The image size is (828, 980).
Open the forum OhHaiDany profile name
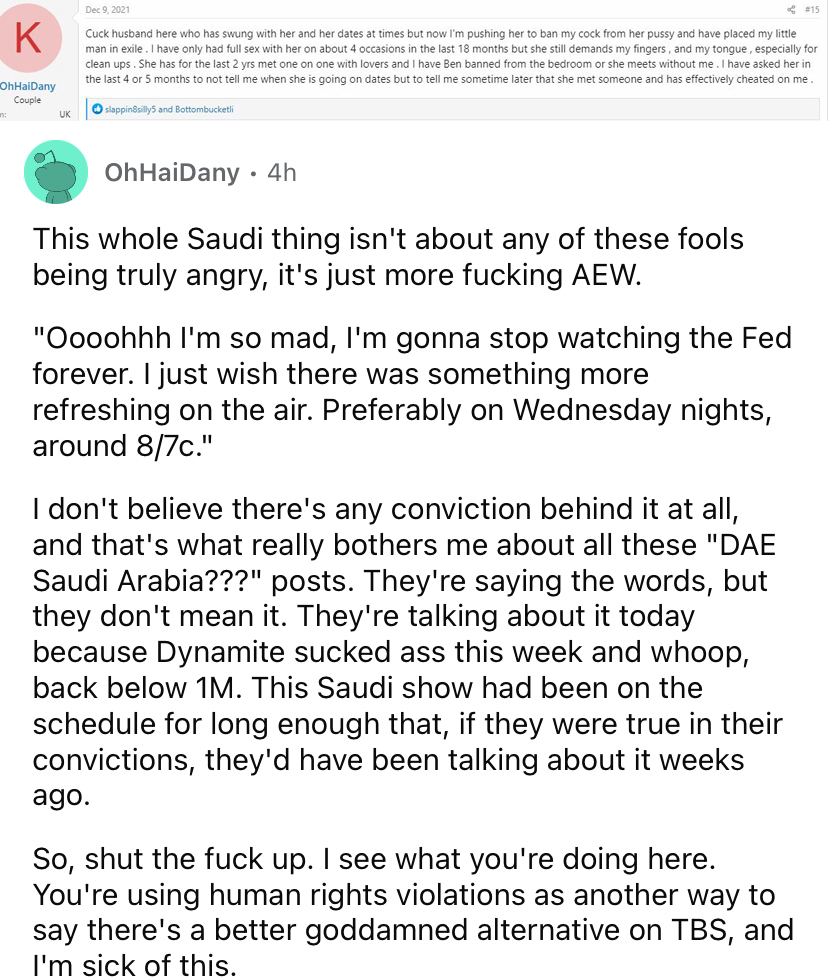coord(27,86)
